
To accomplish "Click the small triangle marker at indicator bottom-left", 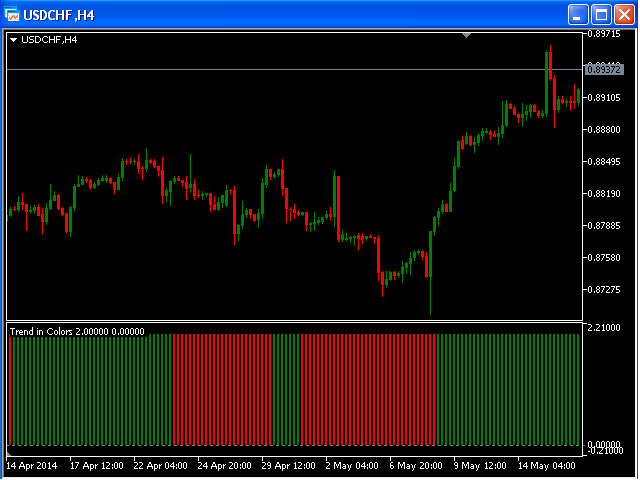I will click(9, 453).
